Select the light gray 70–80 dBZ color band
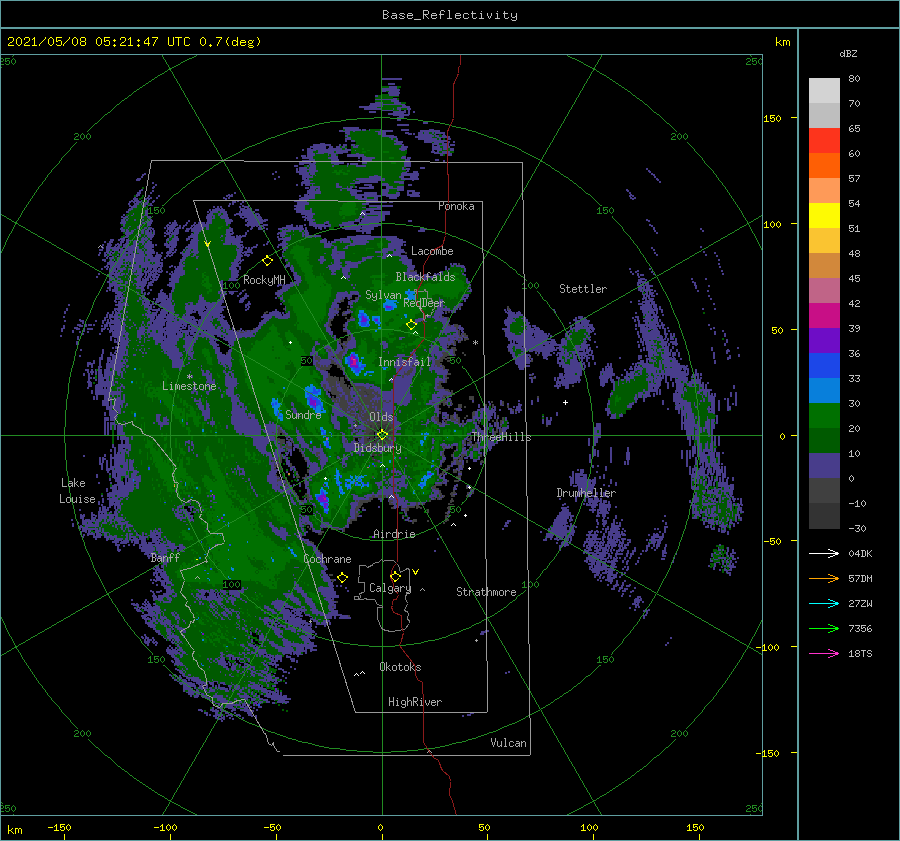Screen dimensions: 900x841 click(824, 91)
